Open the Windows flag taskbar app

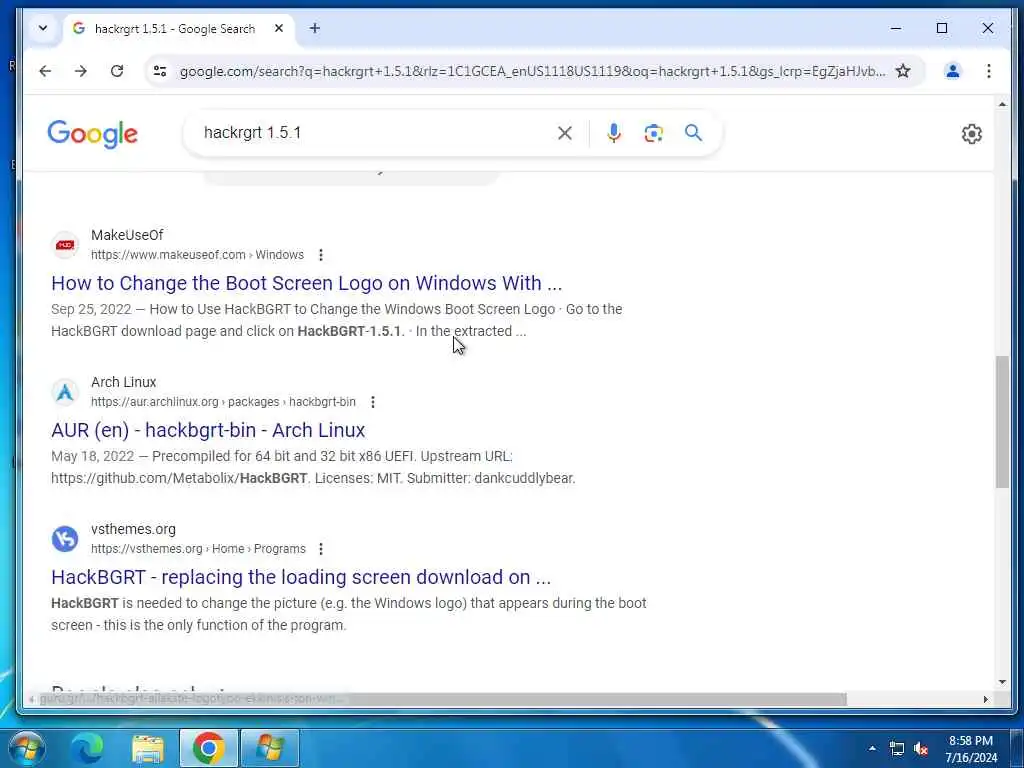[x=270, y=748]
